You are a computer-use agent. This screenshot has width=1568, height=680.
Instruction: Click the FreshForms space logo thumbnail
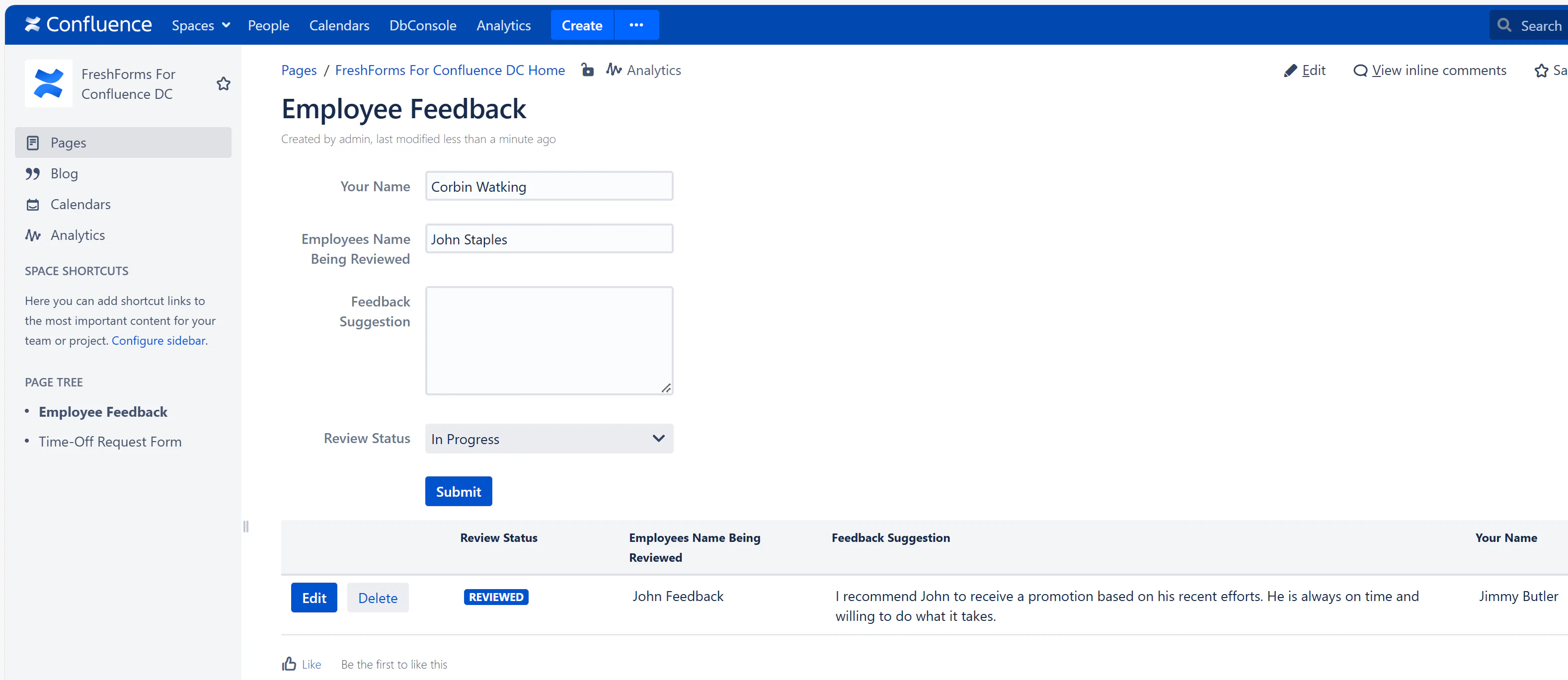click(x=48, y=83)
